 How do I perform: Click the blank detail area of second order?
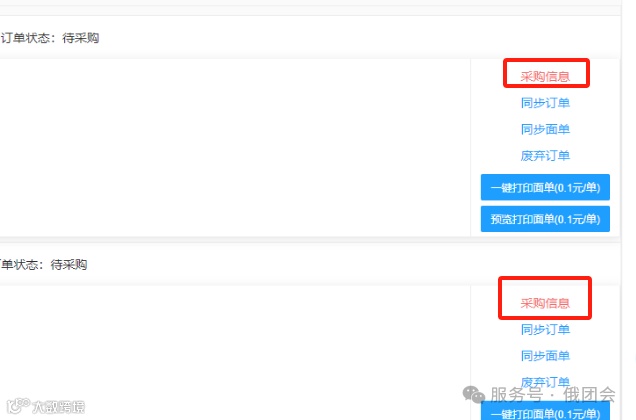[235, 352]
